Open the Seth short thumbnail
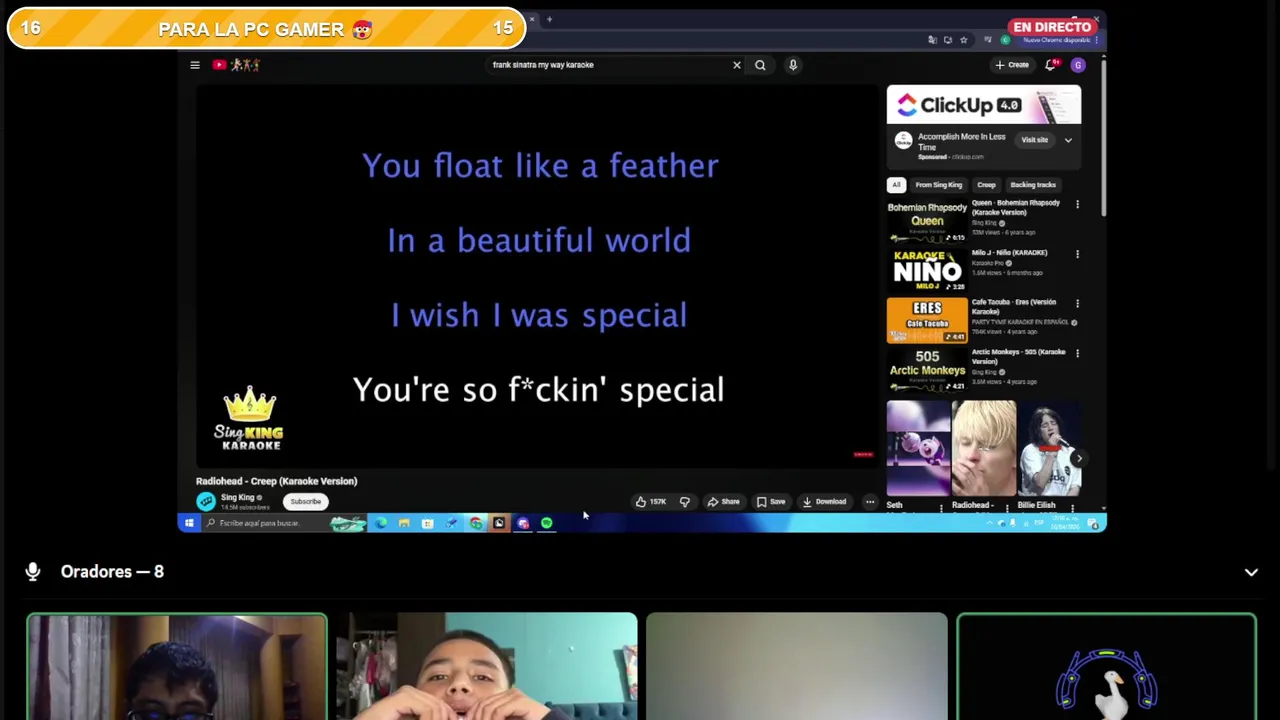The height and width of the screenshot is (720, 1280). click(x=918, y=449)
